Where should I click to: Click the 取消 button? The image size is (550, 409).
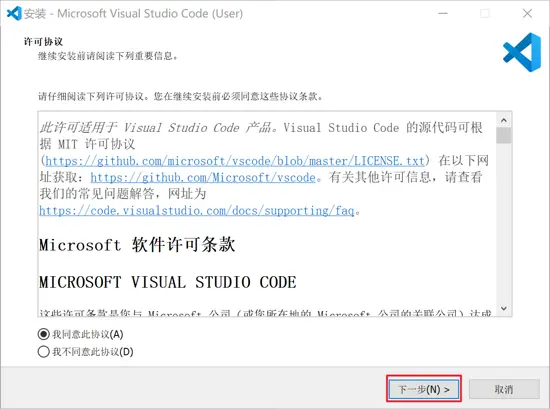pos(504,389)
